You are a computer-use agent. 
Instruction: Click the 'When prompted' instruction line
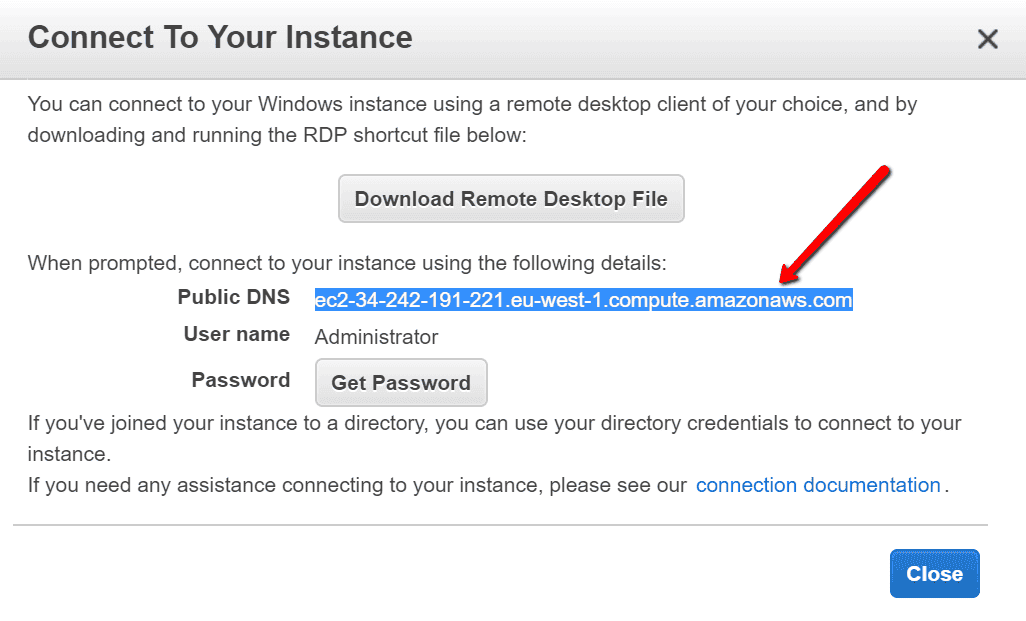[x=346, y=264]
